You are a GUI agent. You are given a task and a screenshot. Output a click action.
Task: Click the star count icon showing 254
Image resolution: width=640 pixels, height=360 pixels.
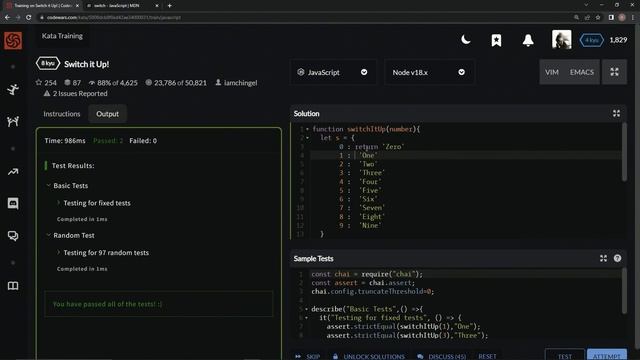click(x=39, y=82)
